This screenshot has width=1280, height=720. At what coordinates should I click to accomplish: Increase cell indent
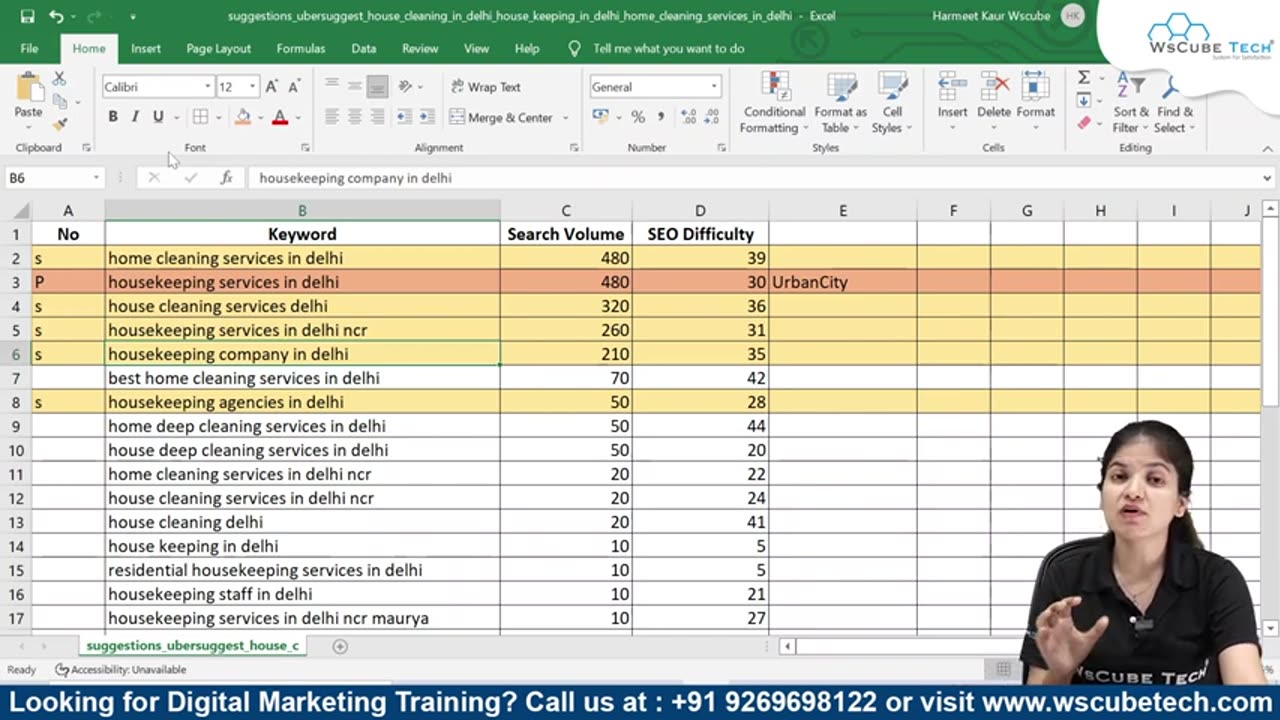tap(426, 117)
